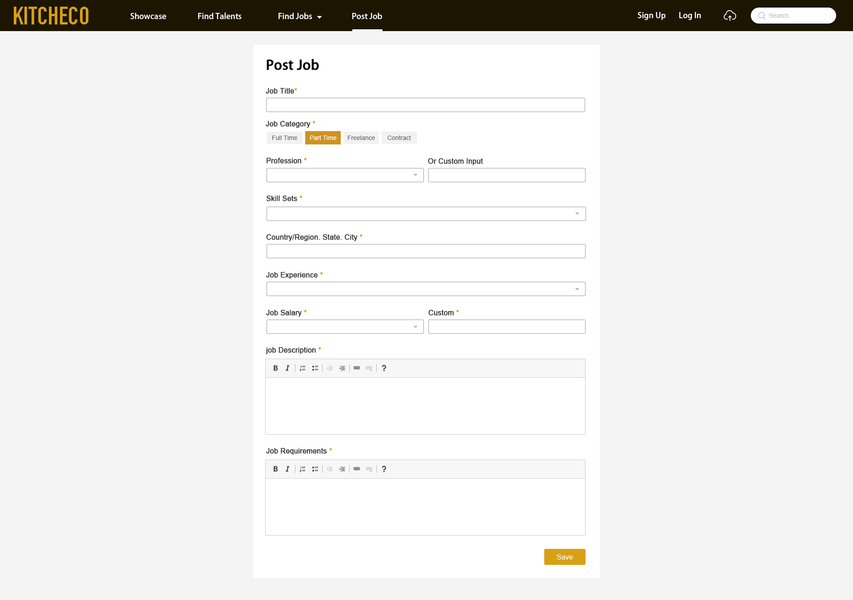The width and height of the screenshot is (853, 600).
Task: Click the cloud upload icon in header
Action: (730, 16)
